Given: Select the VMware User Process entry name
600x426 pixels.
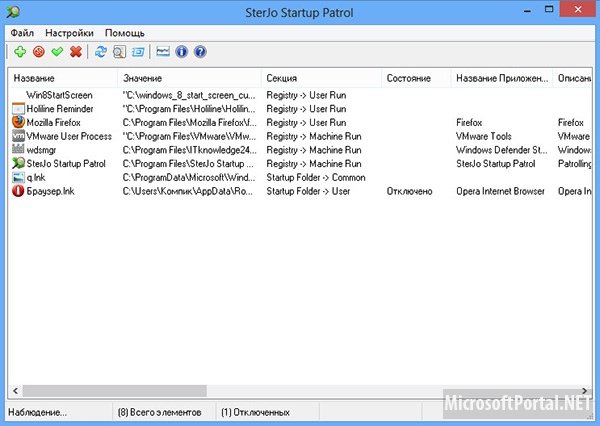Looking at the screenshot, I should pos(69,136).
